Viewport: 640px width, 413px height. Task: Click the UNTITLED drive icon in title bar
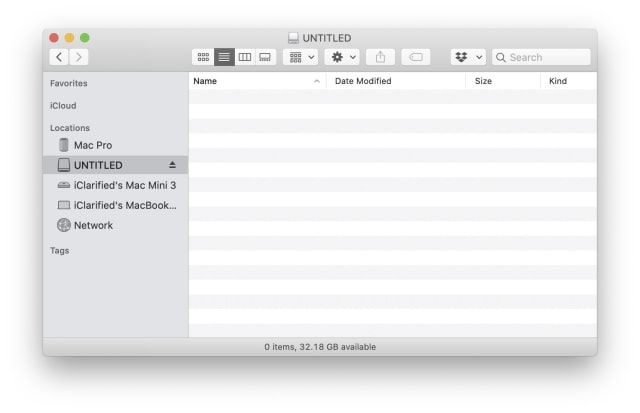(293, 38)
